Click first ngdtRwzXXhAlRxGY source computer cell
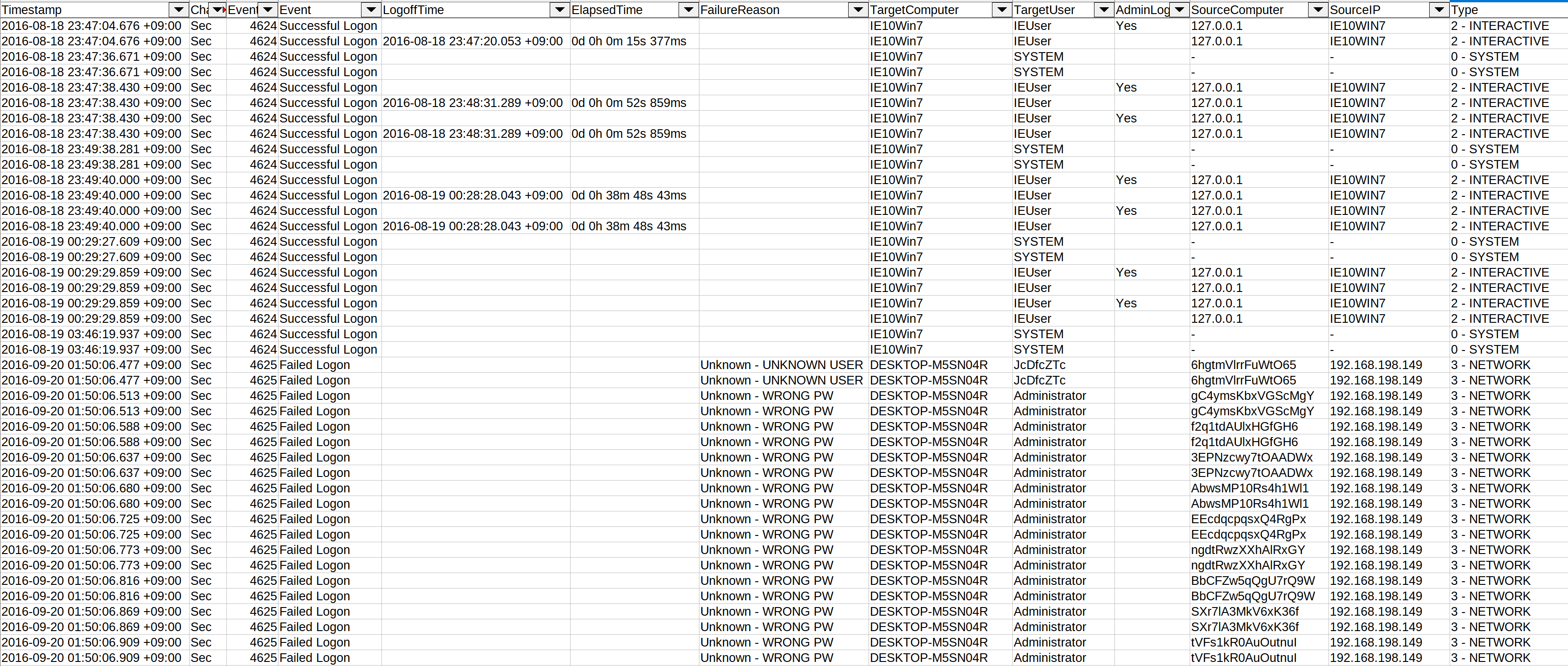1568x666 pixels. point(1259,550)
